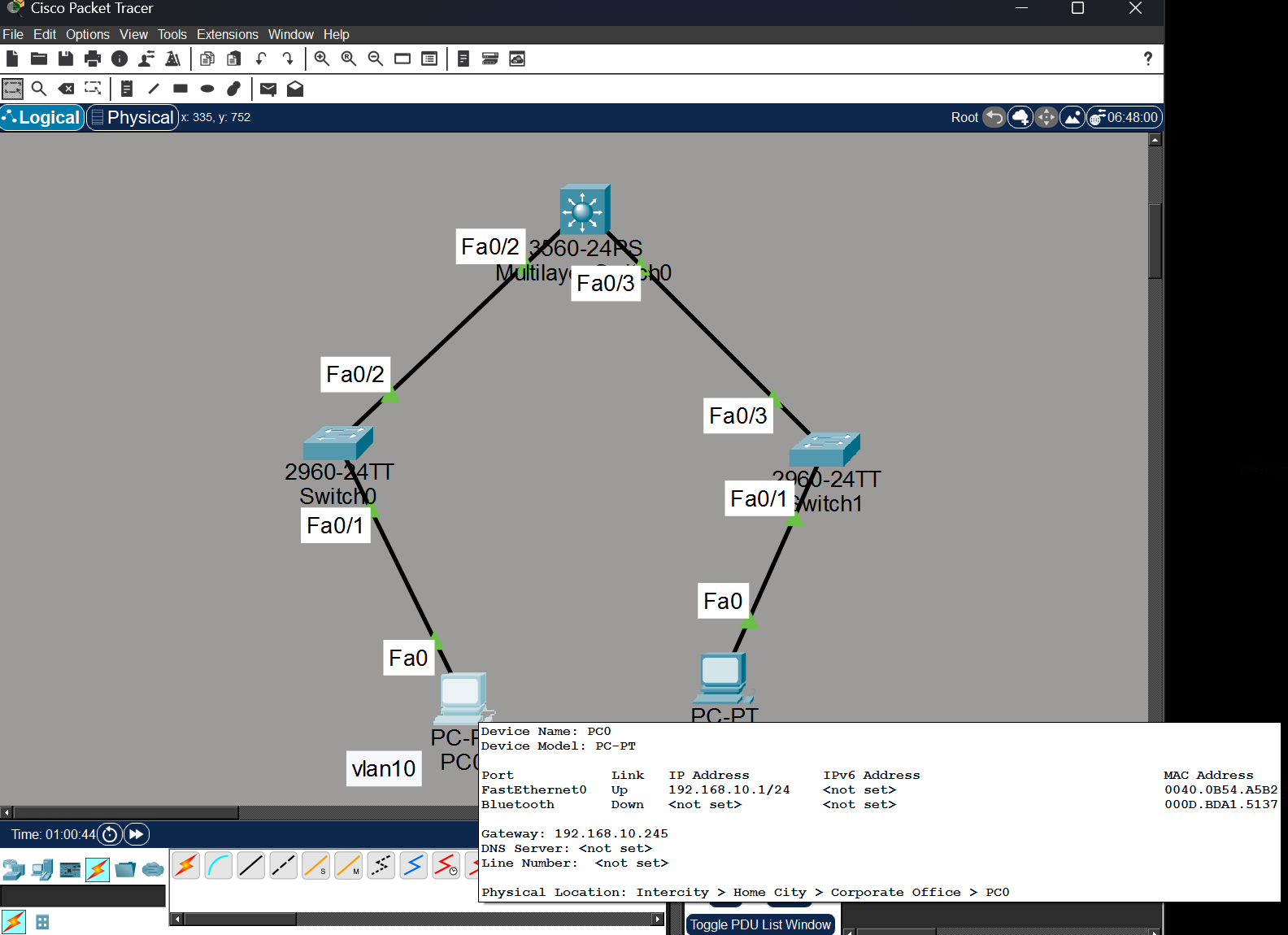Screen dimensions: 1288x935
Task: Pick the copper cross-over dashed cable
Action: (283, 866)
